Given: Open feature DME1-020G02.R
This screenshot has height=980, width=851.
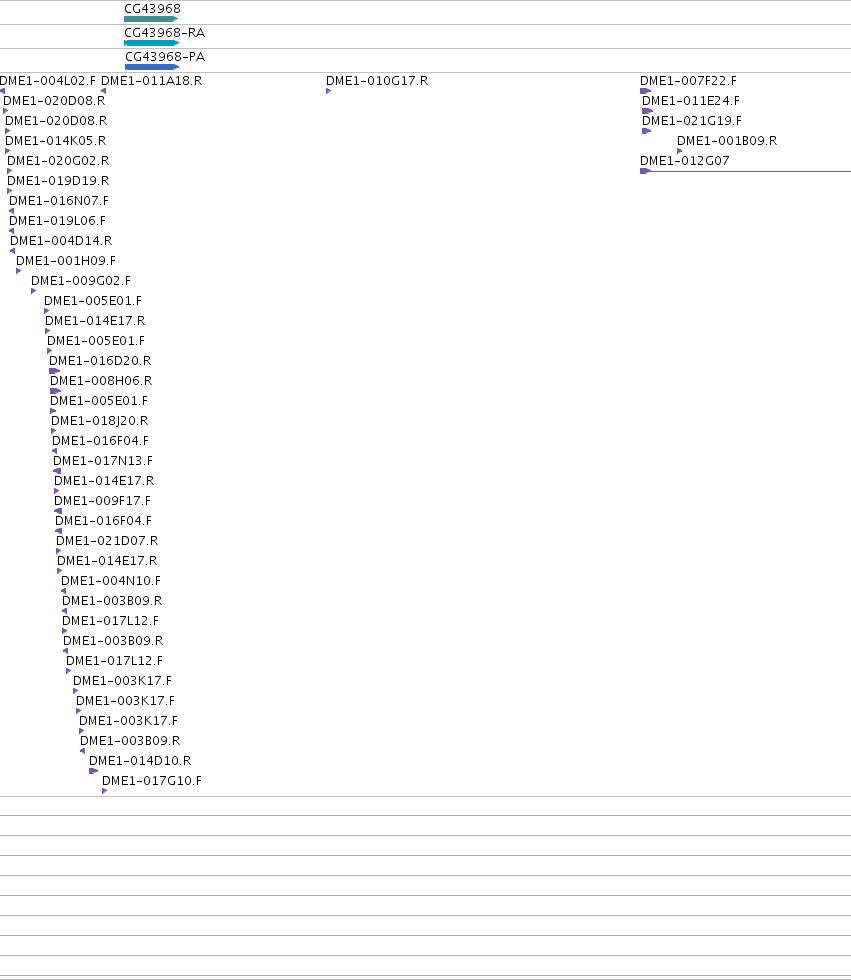Looking at the screenshot, I should tap(58, 161).
